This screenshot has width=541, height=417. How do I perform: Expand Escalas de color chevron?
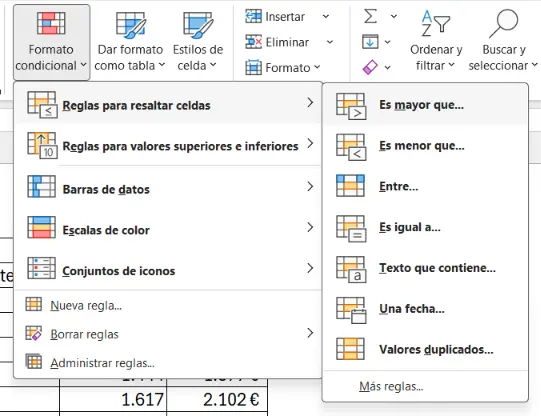click(x=310, y=227)
